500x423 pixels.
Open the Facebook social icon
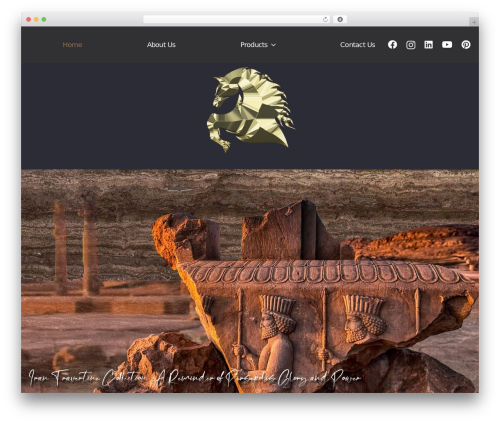coord(392,45)
